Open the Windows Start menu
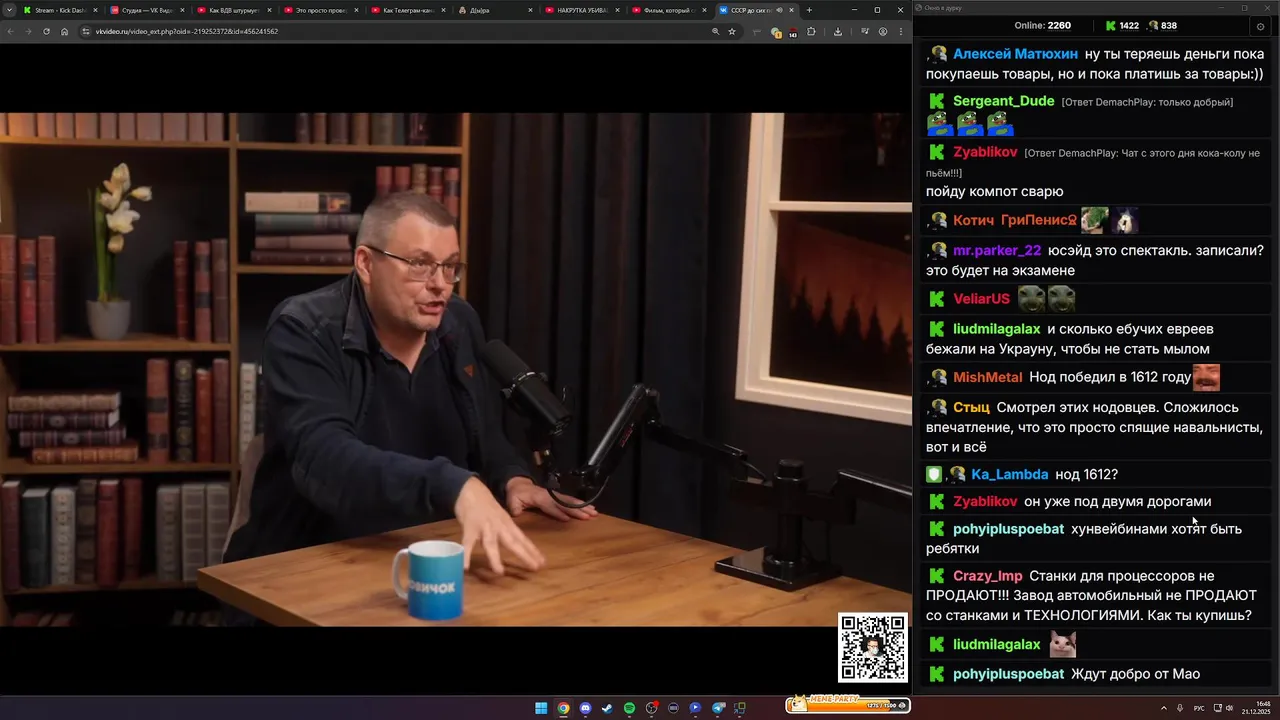The height and width of the screenshot is (720, 1280). (541, 708)
